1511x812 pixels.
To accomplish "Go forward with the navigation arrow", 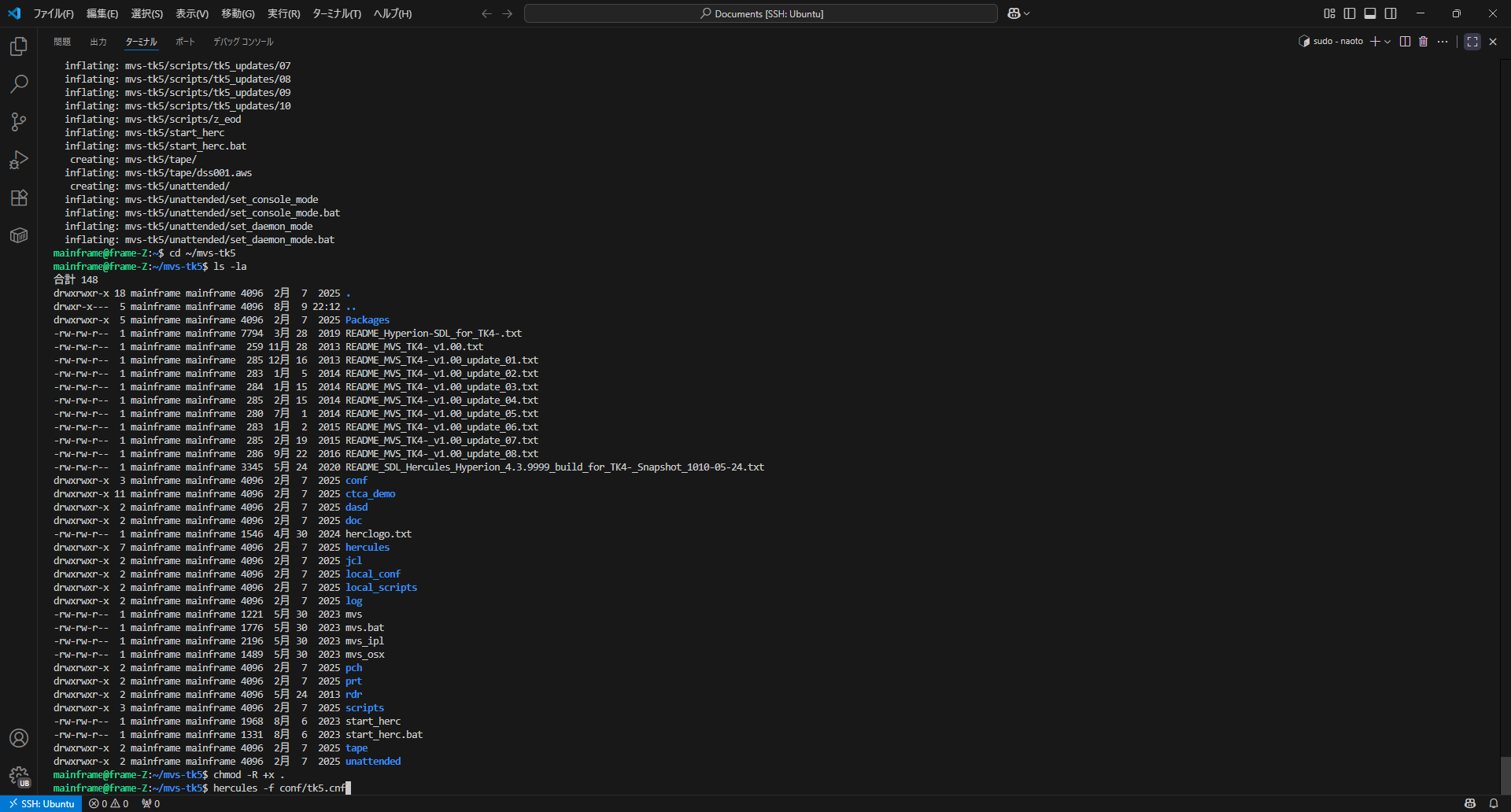I will (508, 13).
